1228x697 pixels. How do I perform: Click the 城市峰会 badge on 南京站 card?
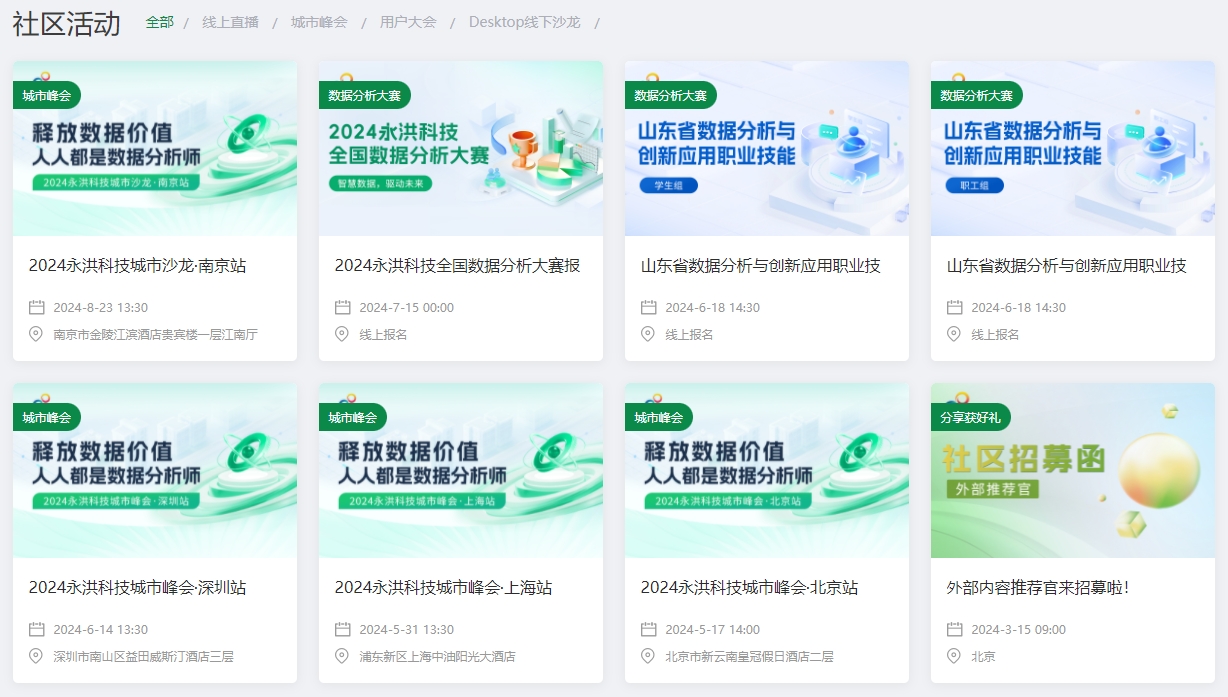click(x=47, y=96)
